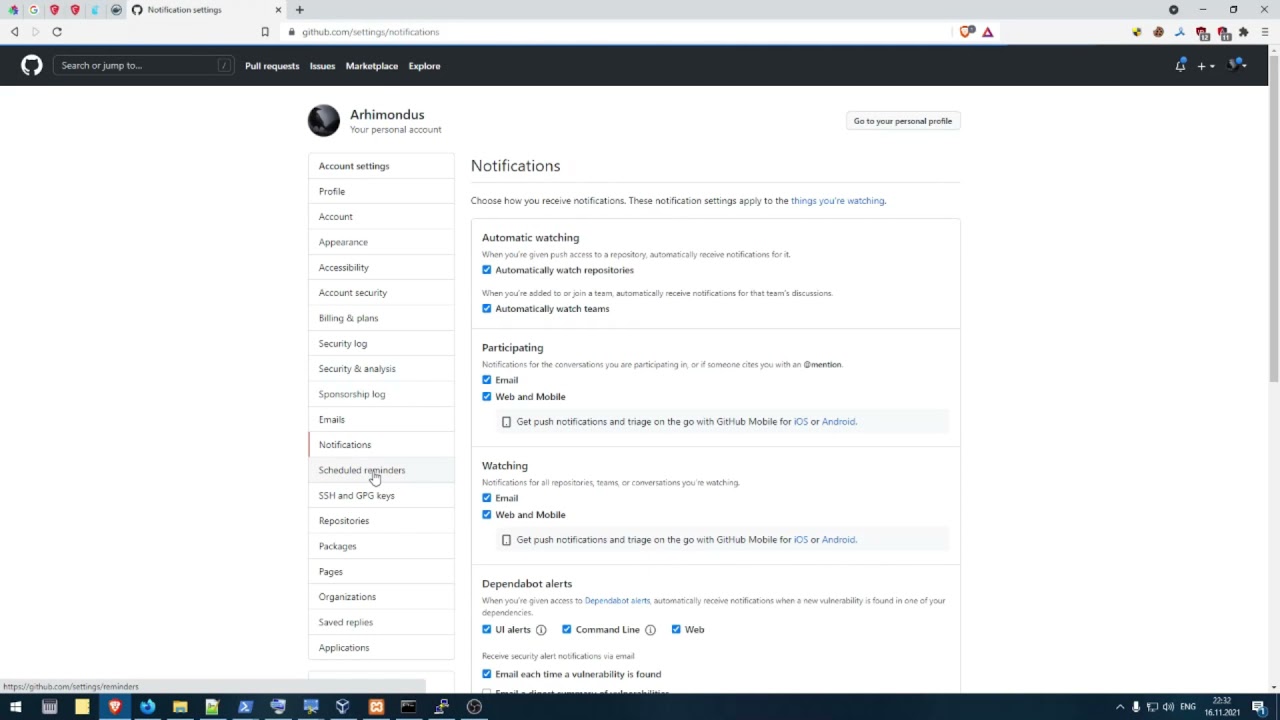Open iOS link under Participating

point(800,422)
